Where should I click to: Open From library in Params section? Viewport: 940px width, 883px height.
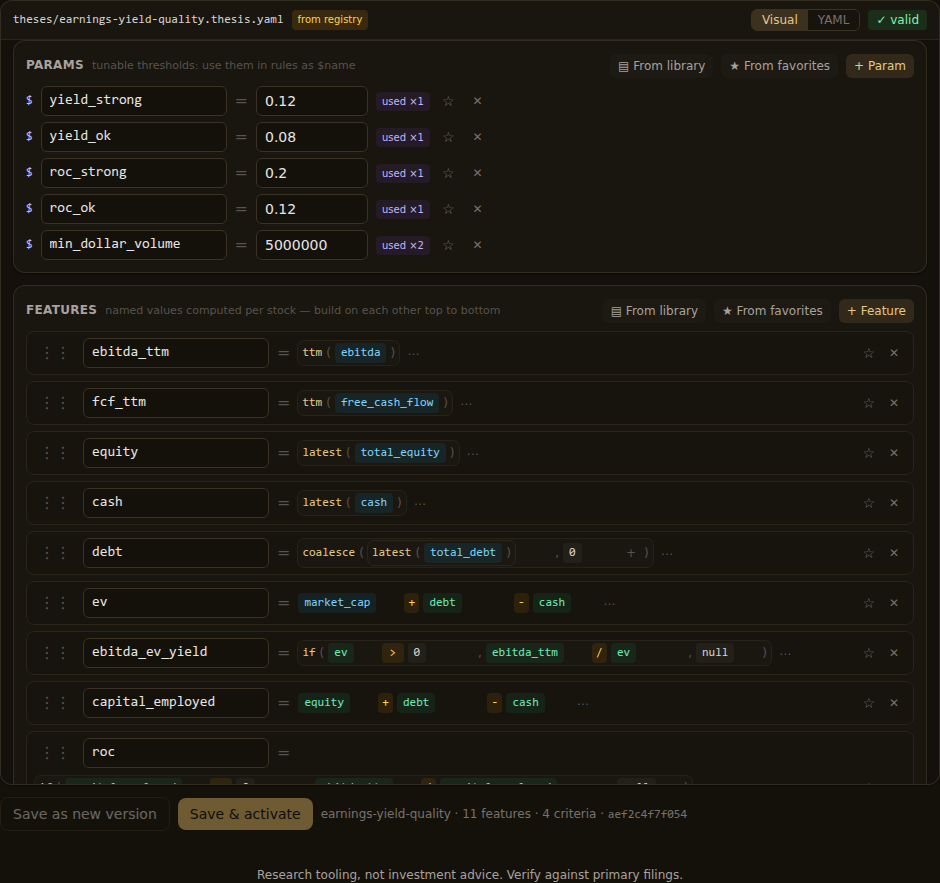661,66
